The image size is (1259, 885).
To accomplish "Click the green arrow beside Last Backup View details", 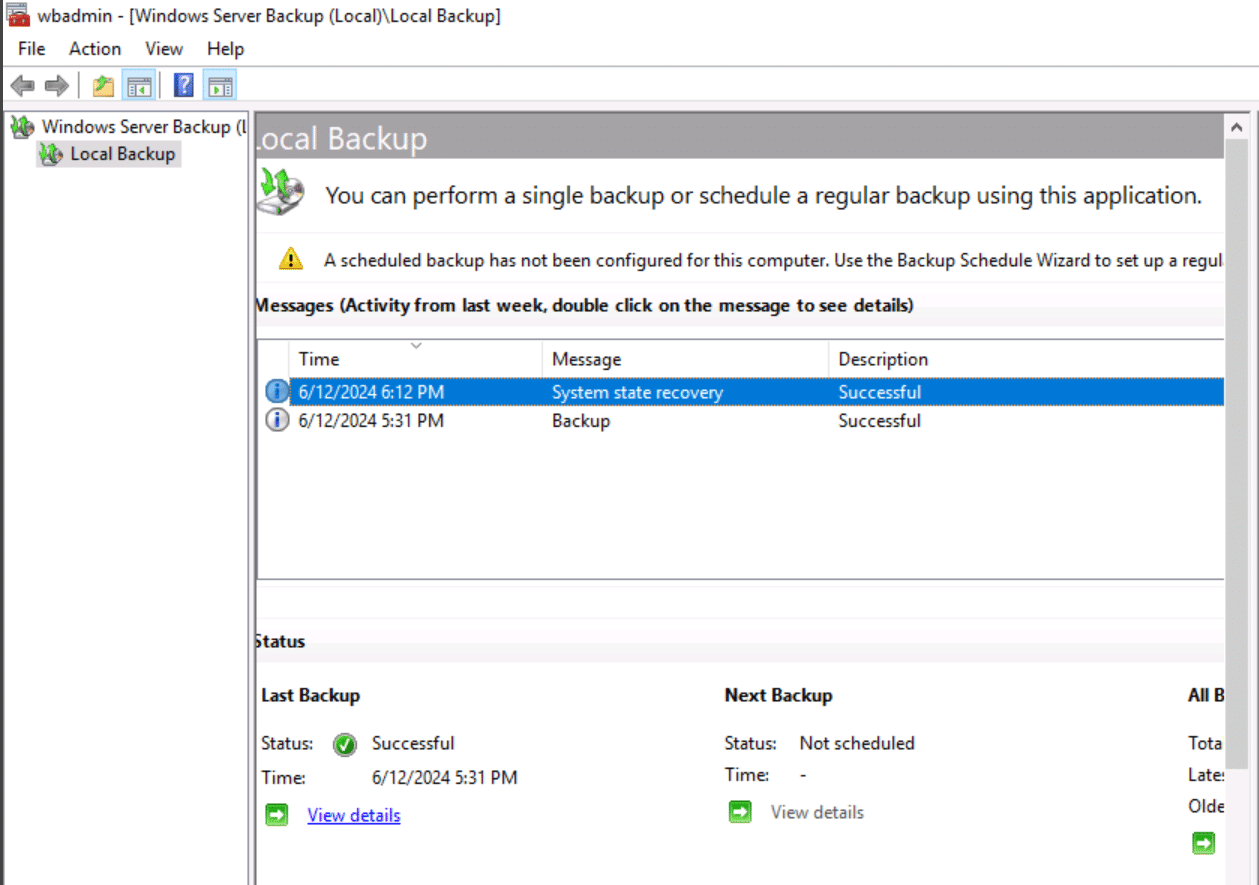I will point(277,815).
